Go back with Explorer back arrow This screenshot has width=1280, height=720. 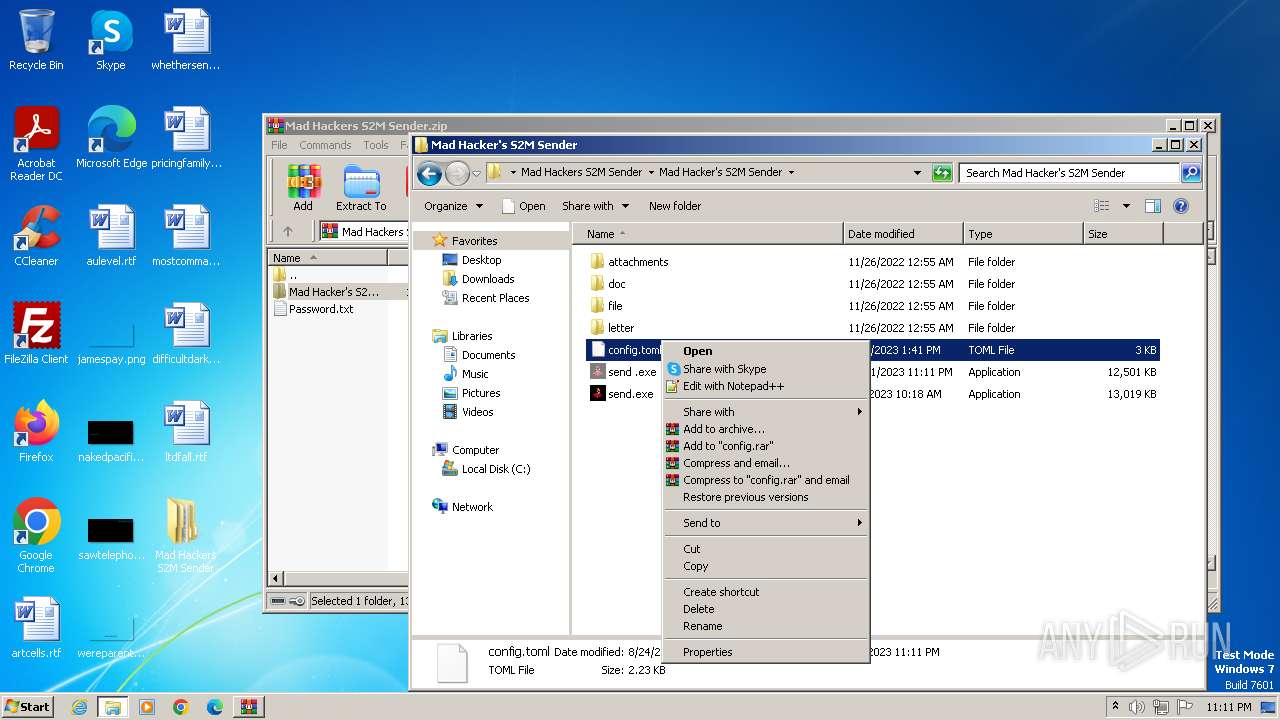click(x=429, y=173)
